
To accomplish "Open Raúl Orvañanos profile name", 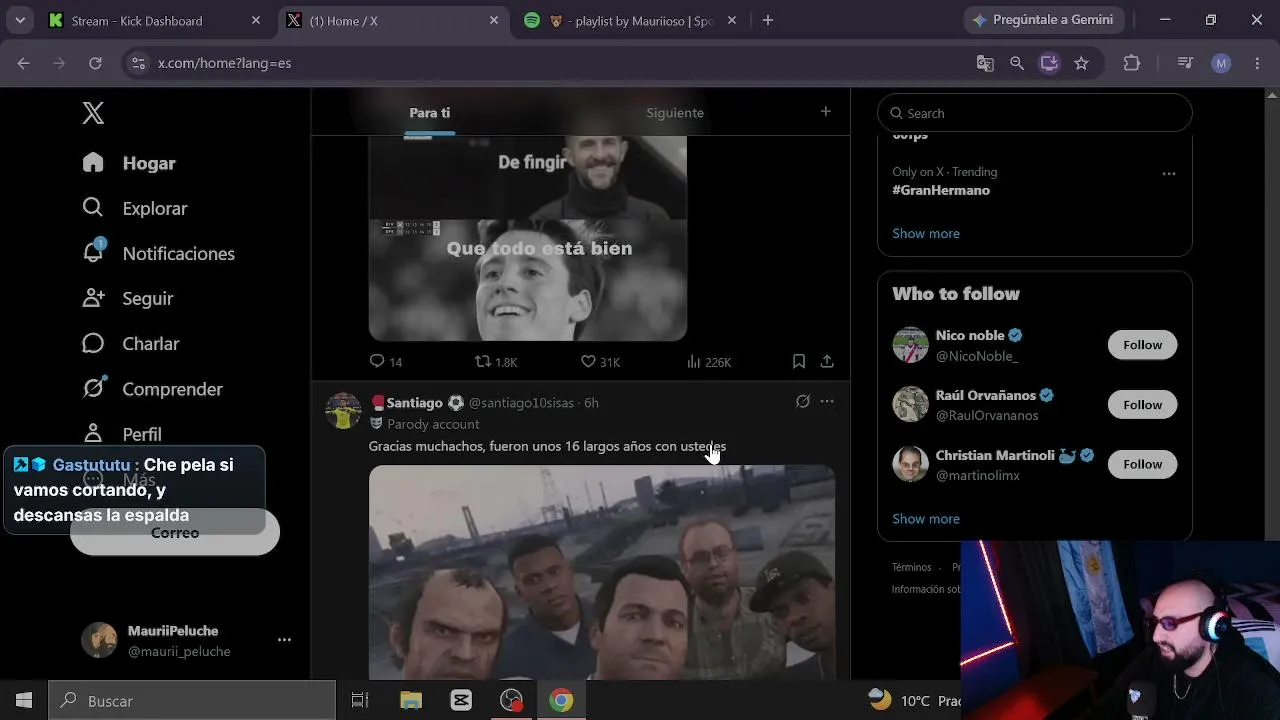I will (986, 395).
